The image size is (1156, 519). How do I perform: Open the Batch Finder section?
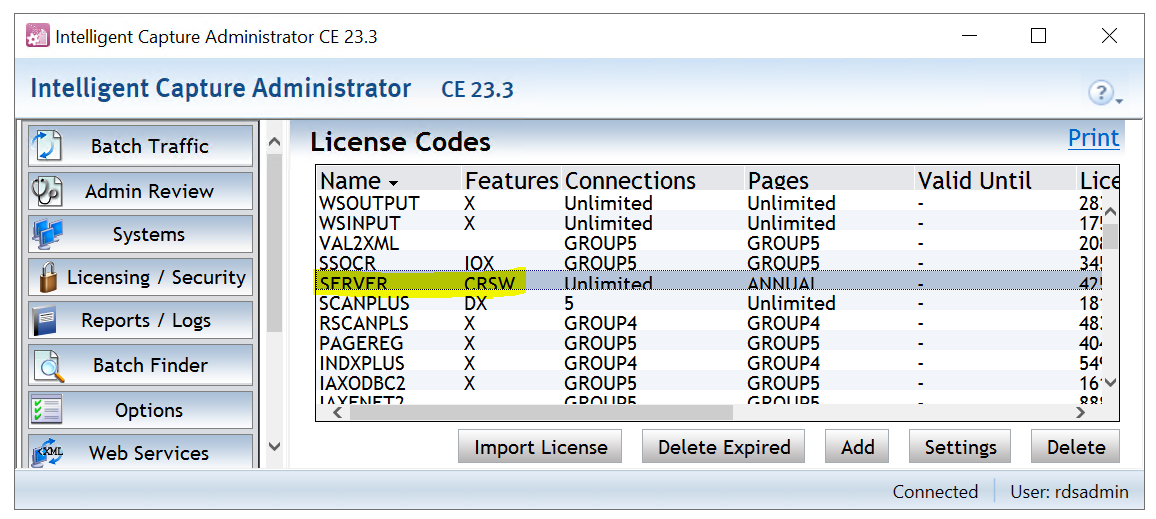click(141, 366)
